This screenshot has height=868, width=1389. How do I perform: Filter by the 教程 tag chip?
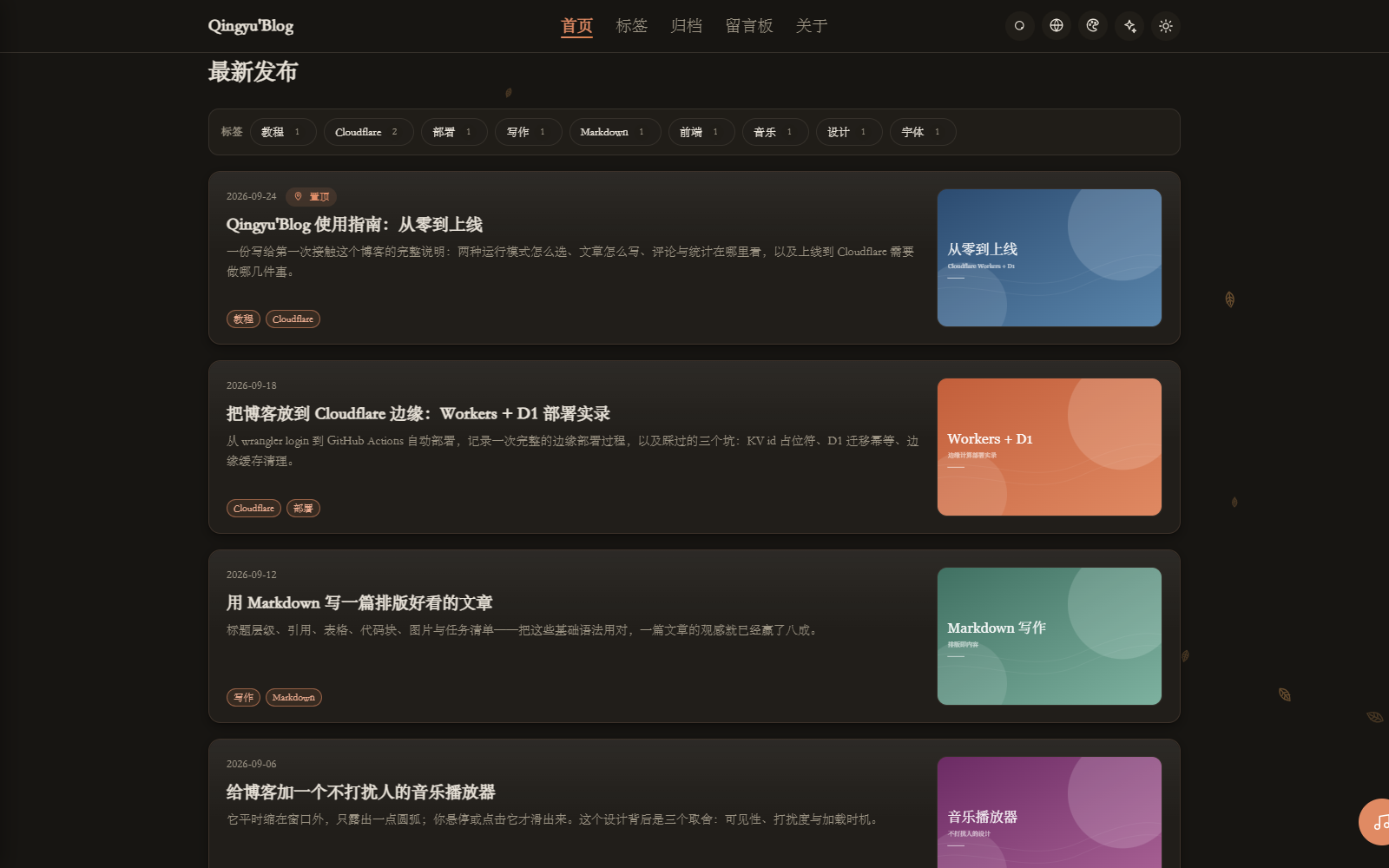click(283, 132)
